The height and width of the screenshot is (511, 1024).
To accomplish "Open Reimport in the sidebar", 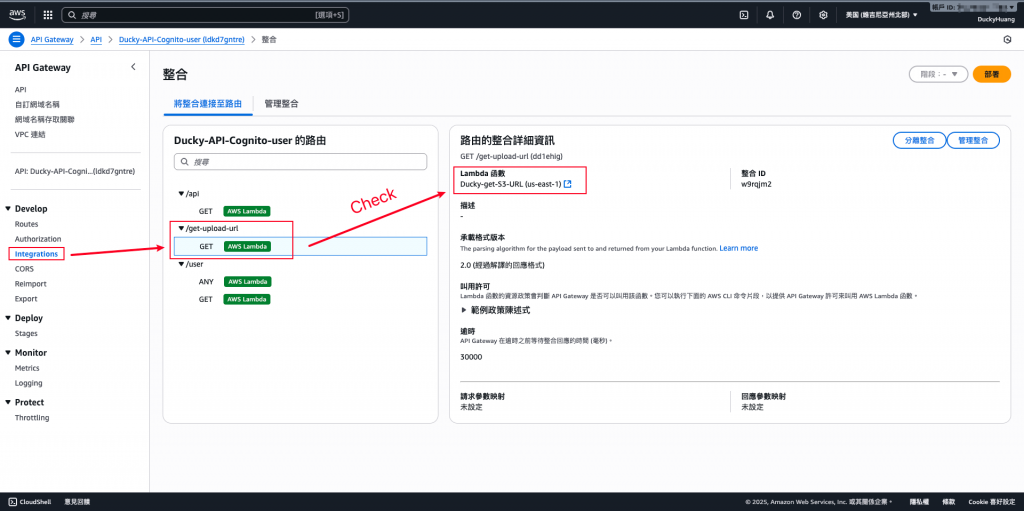I will pyautogui.click(x=31, y=284).
